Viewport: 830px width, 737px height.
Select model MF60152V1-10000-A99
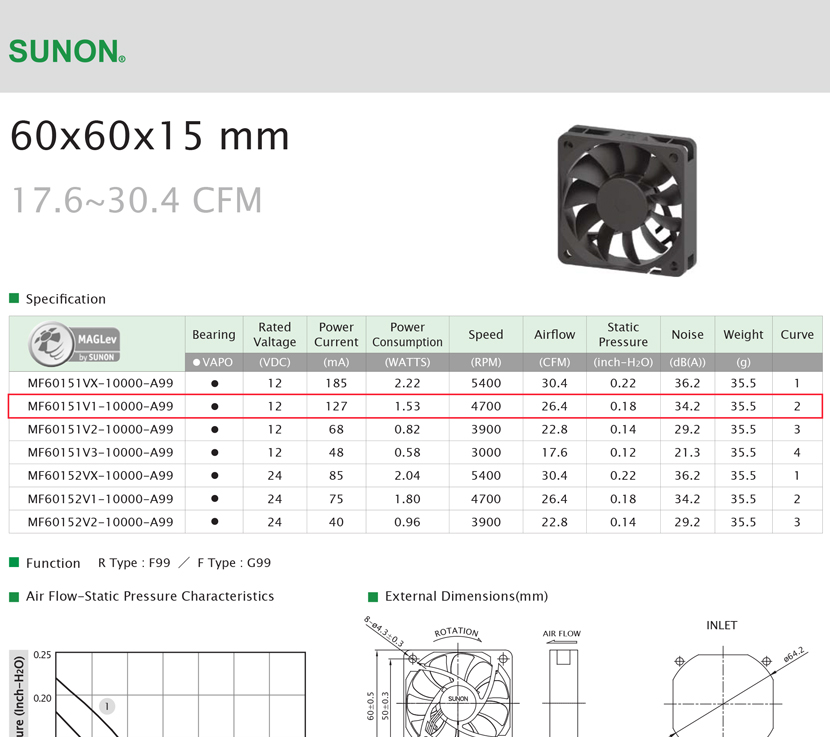(101, 499)
